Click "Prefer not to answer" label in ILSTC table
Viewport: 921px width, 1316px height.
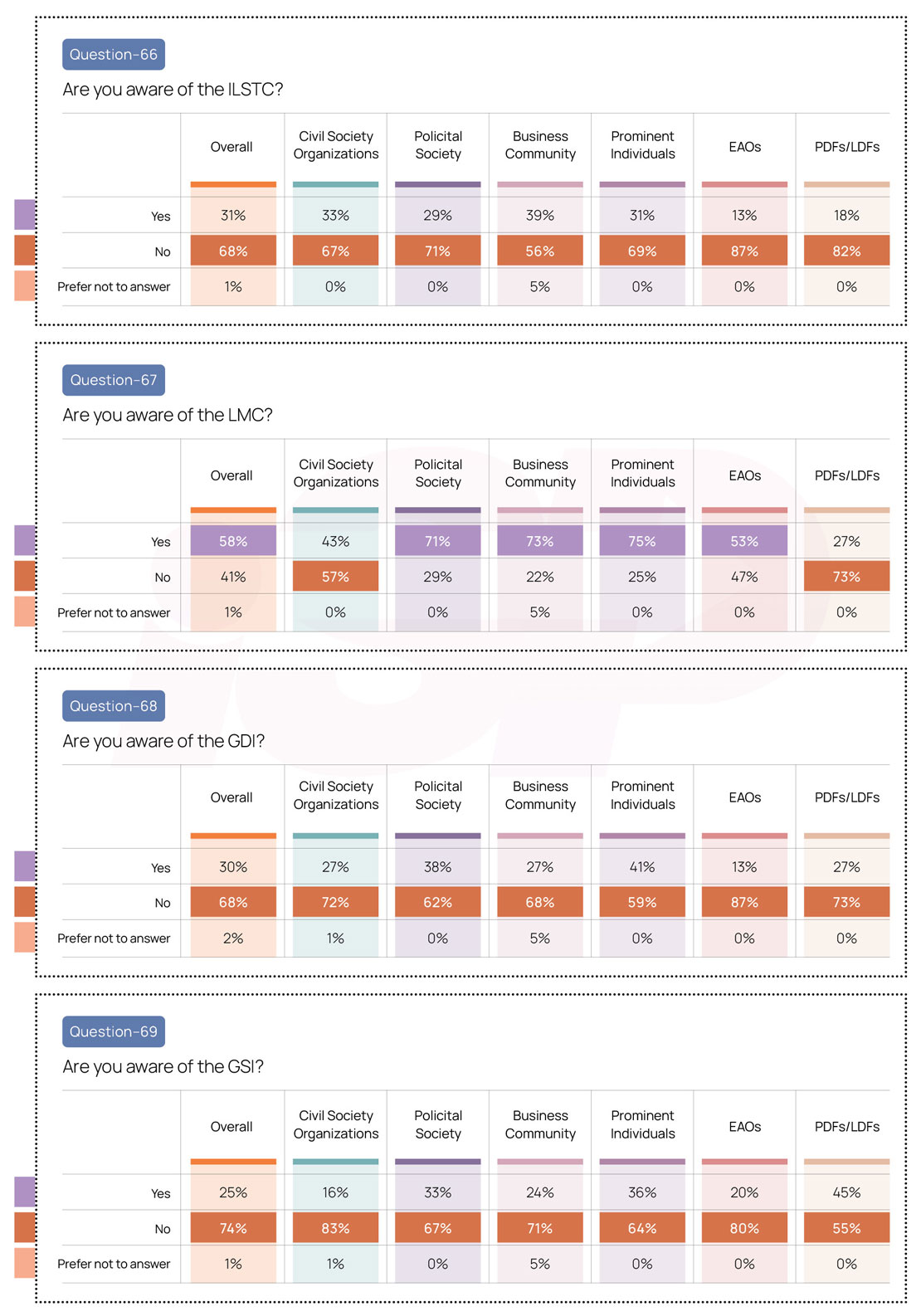pyautogui.click(x=114, y=287)
